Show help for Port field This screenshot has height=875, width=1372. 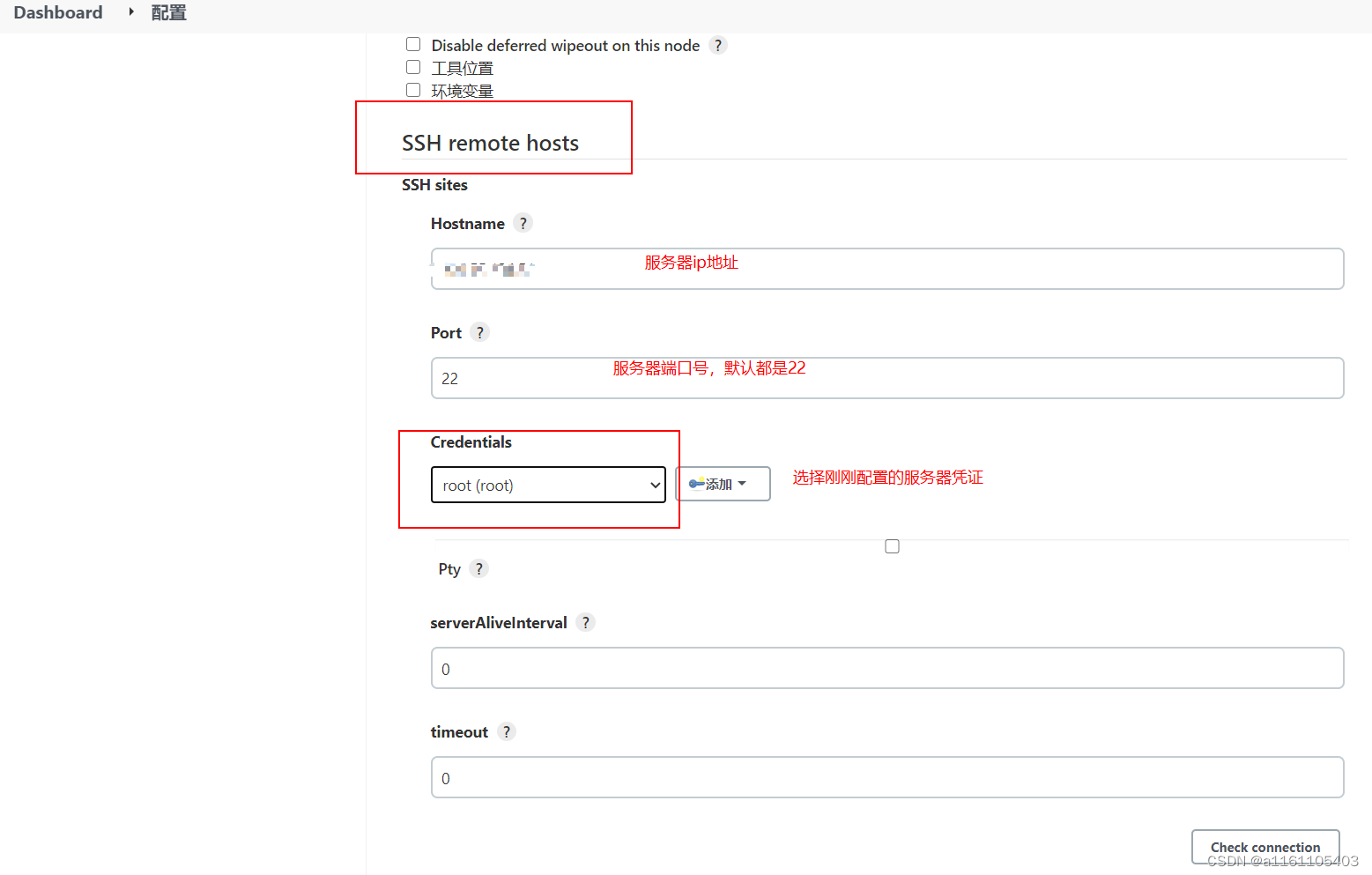[479, 332]
